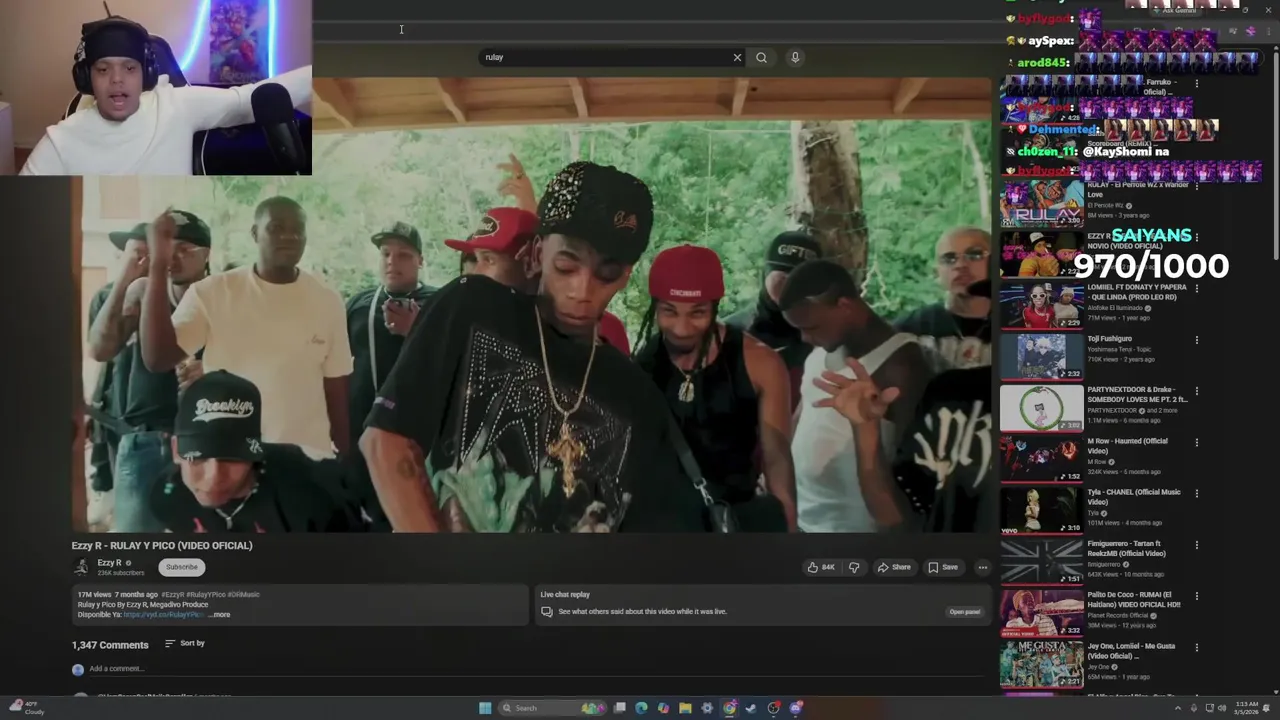Open the Ezzy R channel avatar
The width and height of the screenshot is (1280, 720).
tap(81, 567)
